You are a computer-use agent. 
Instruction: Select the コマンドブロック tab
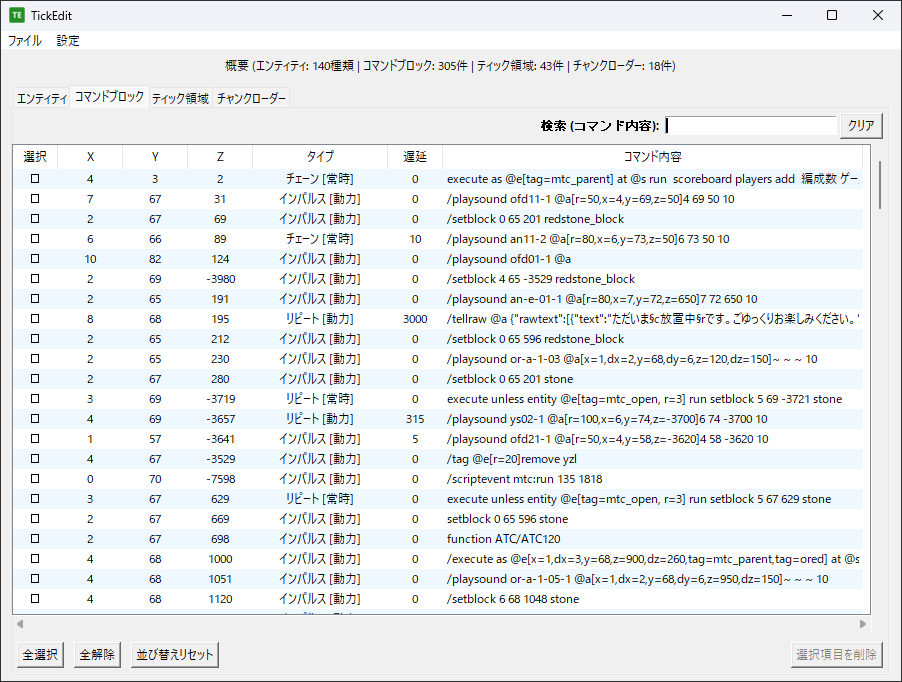coord(109,97)
